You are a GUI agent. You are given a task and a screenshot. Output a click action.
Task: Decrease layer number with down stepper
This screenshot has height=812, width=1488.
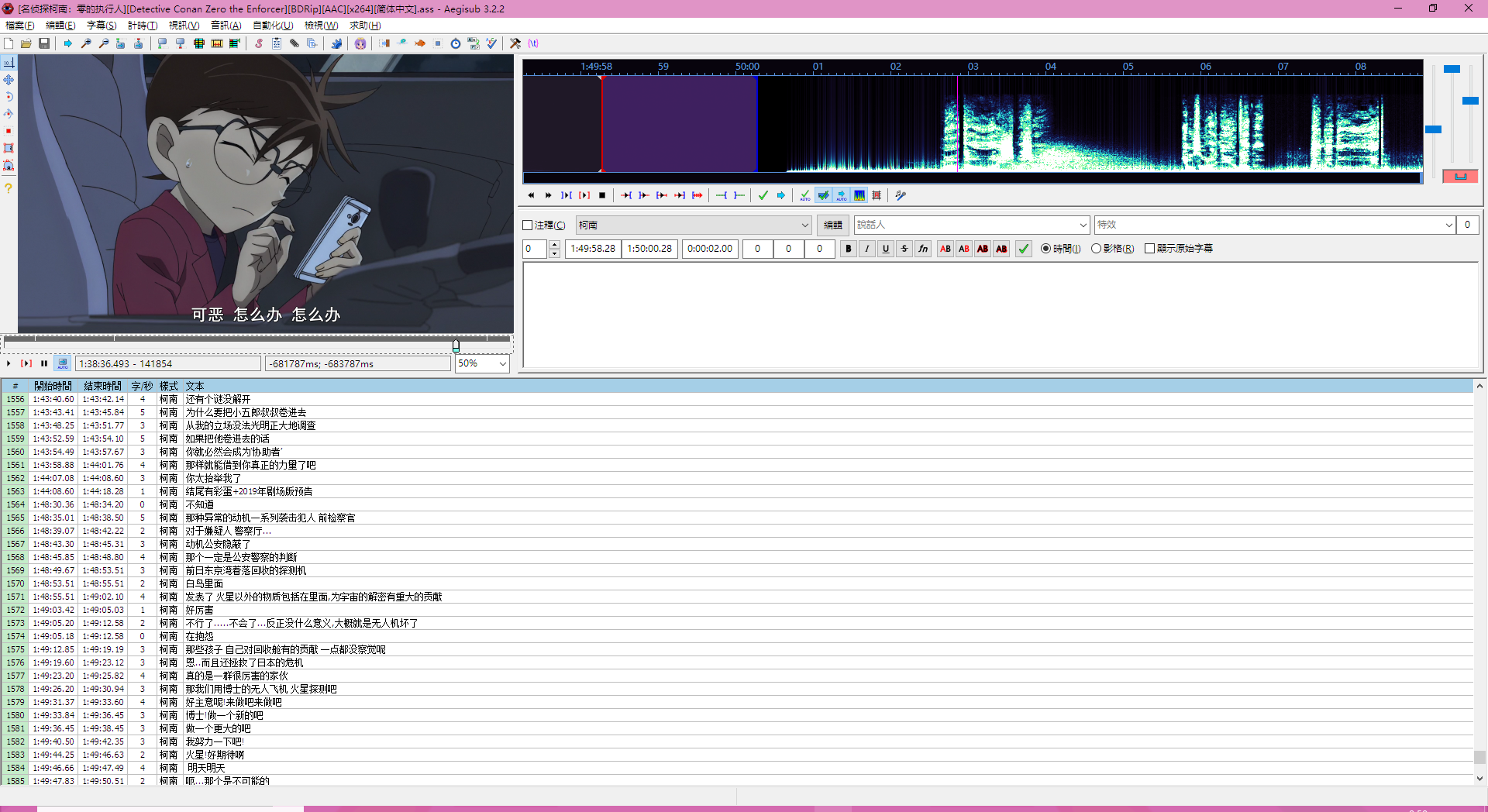554,253
